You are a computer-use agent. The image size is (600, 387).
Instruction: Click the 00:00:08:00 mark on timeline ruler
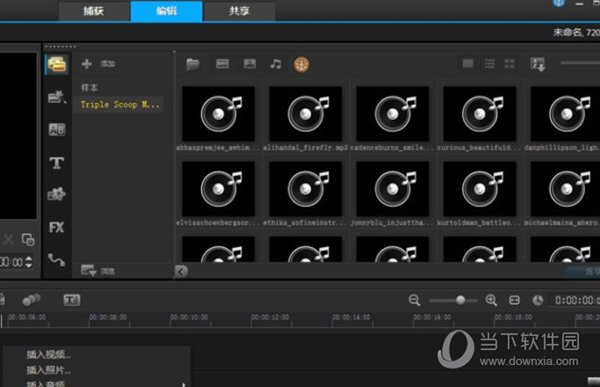click(x=108, y=317)
